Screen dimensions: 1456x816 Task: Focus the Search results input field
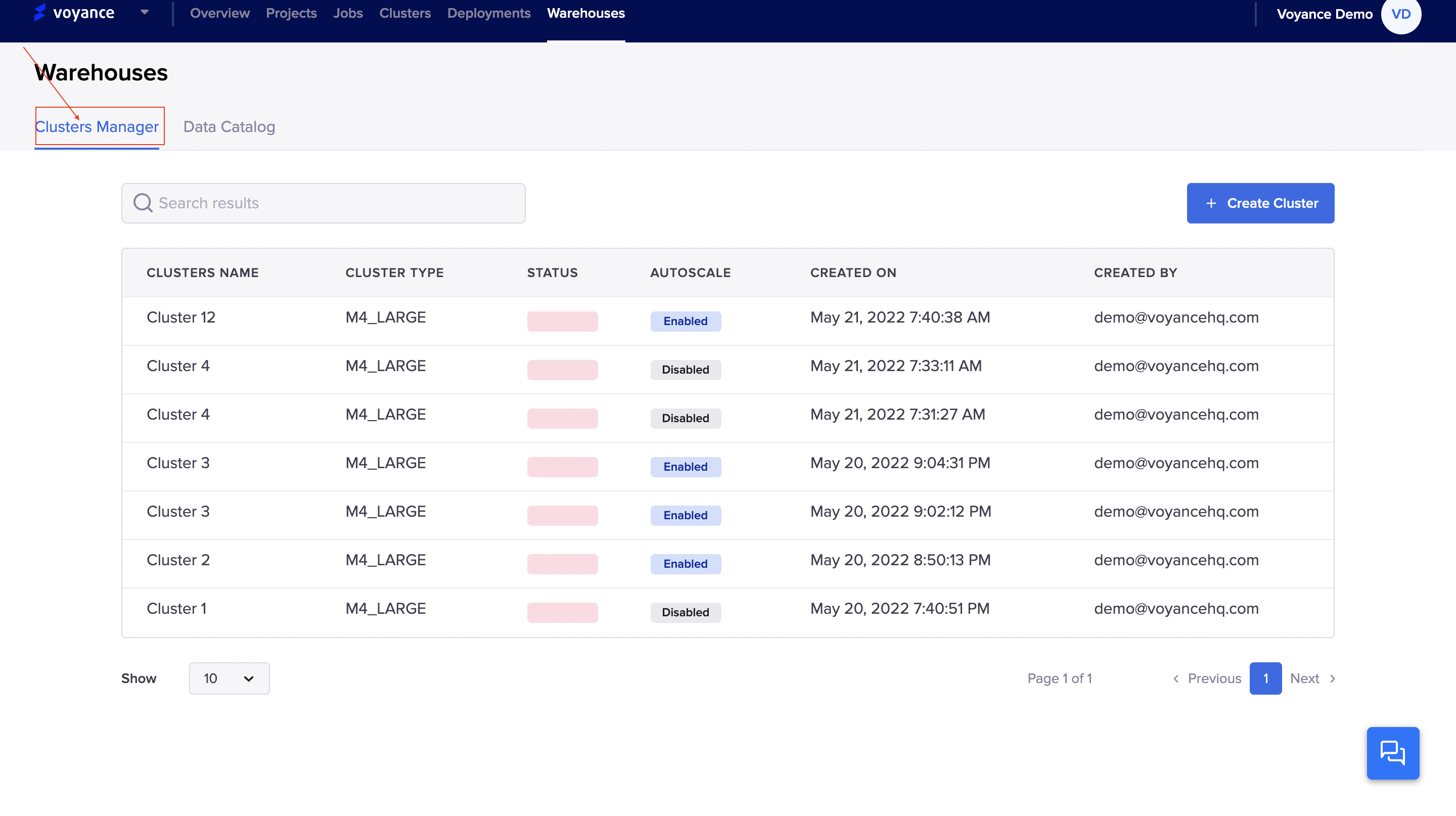[339, 203]
